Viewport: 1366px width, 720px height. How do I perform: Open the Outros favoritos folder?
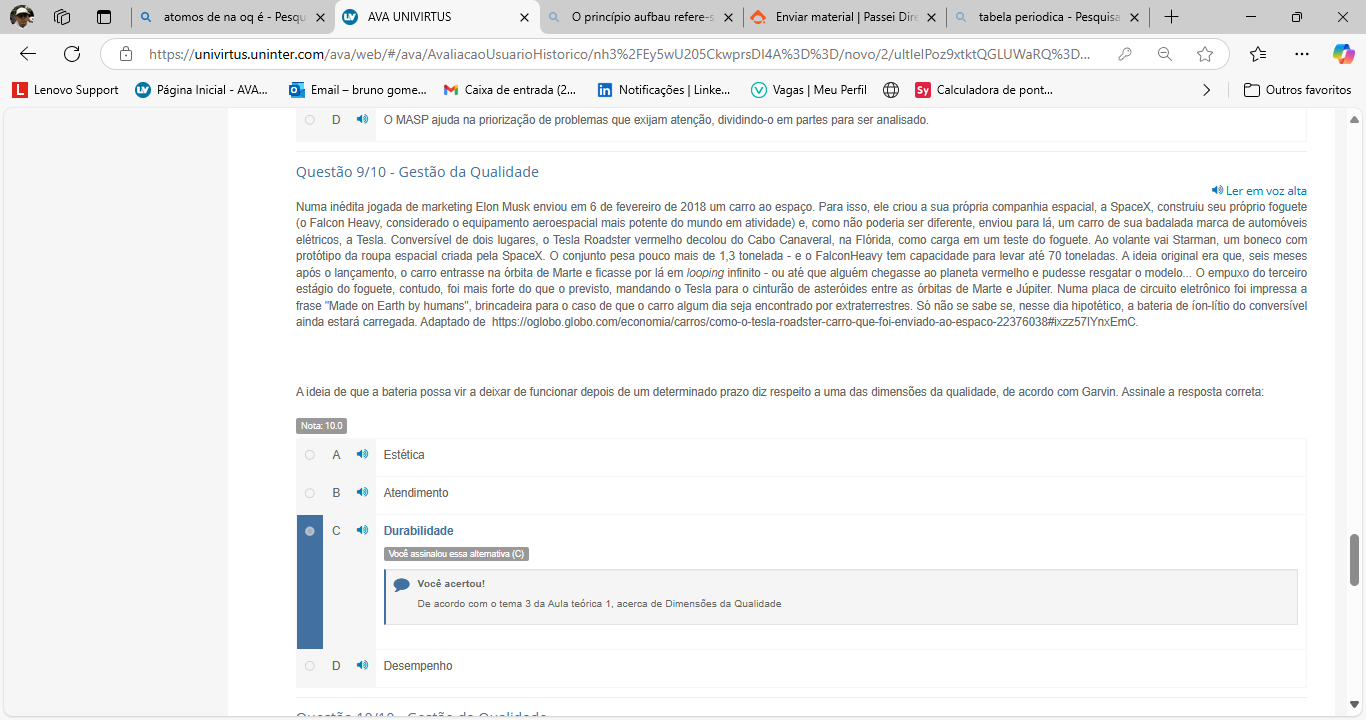(1297, 90)
